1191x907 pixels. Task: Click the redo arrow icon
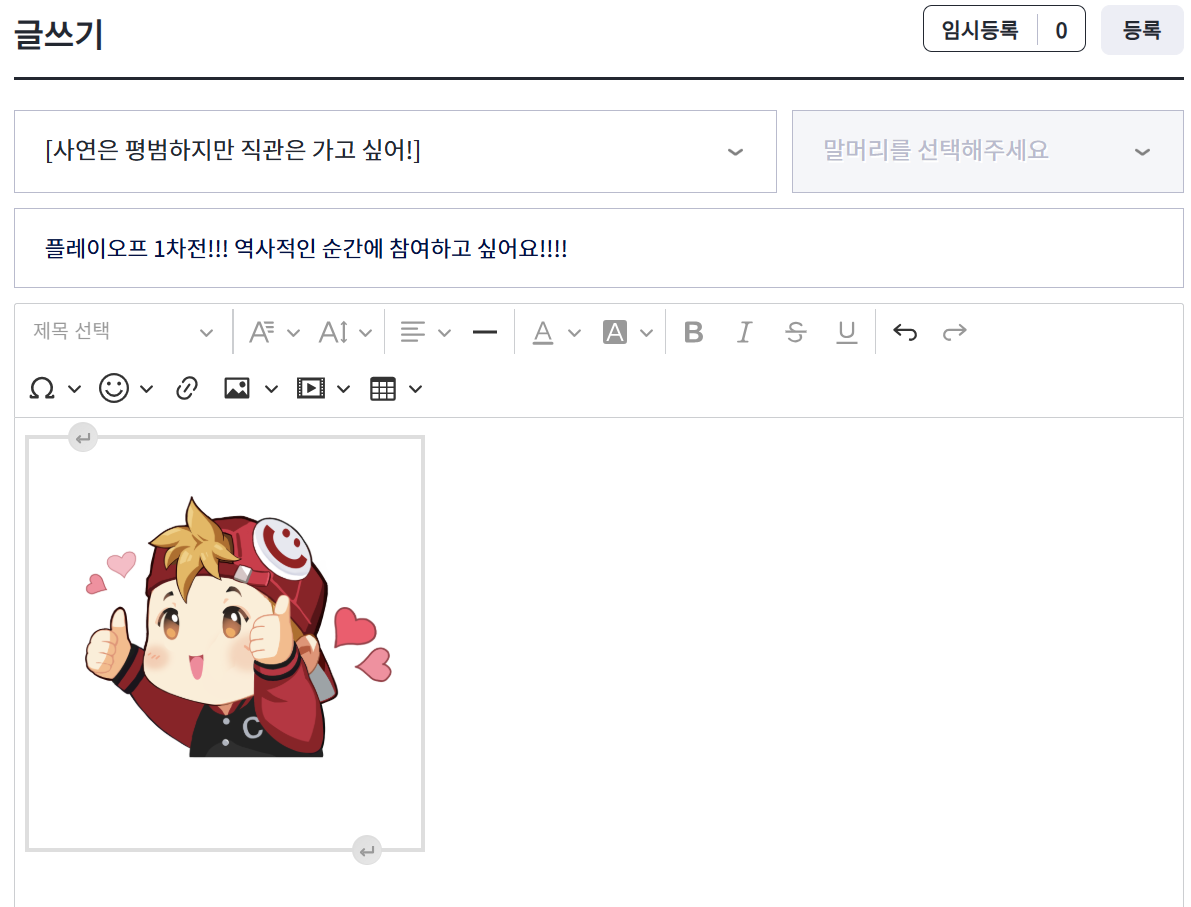coord(955,332)
